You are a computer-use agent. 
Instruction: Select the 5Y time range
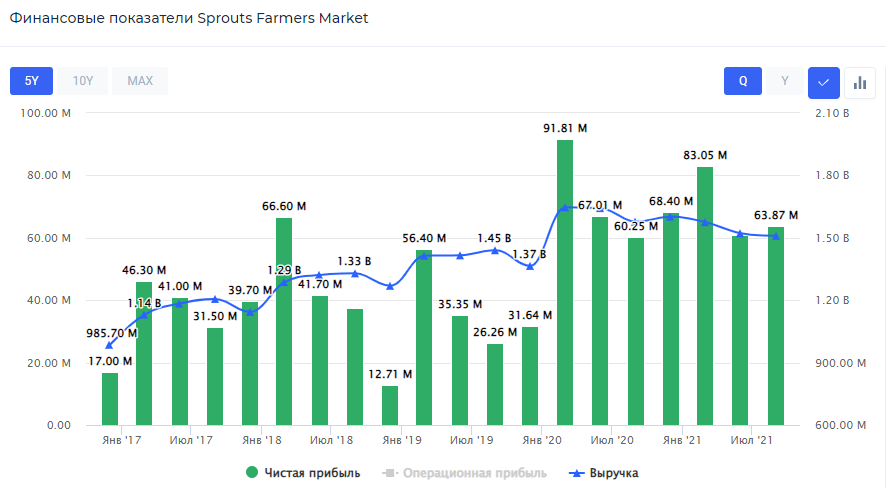pos(31,81)
